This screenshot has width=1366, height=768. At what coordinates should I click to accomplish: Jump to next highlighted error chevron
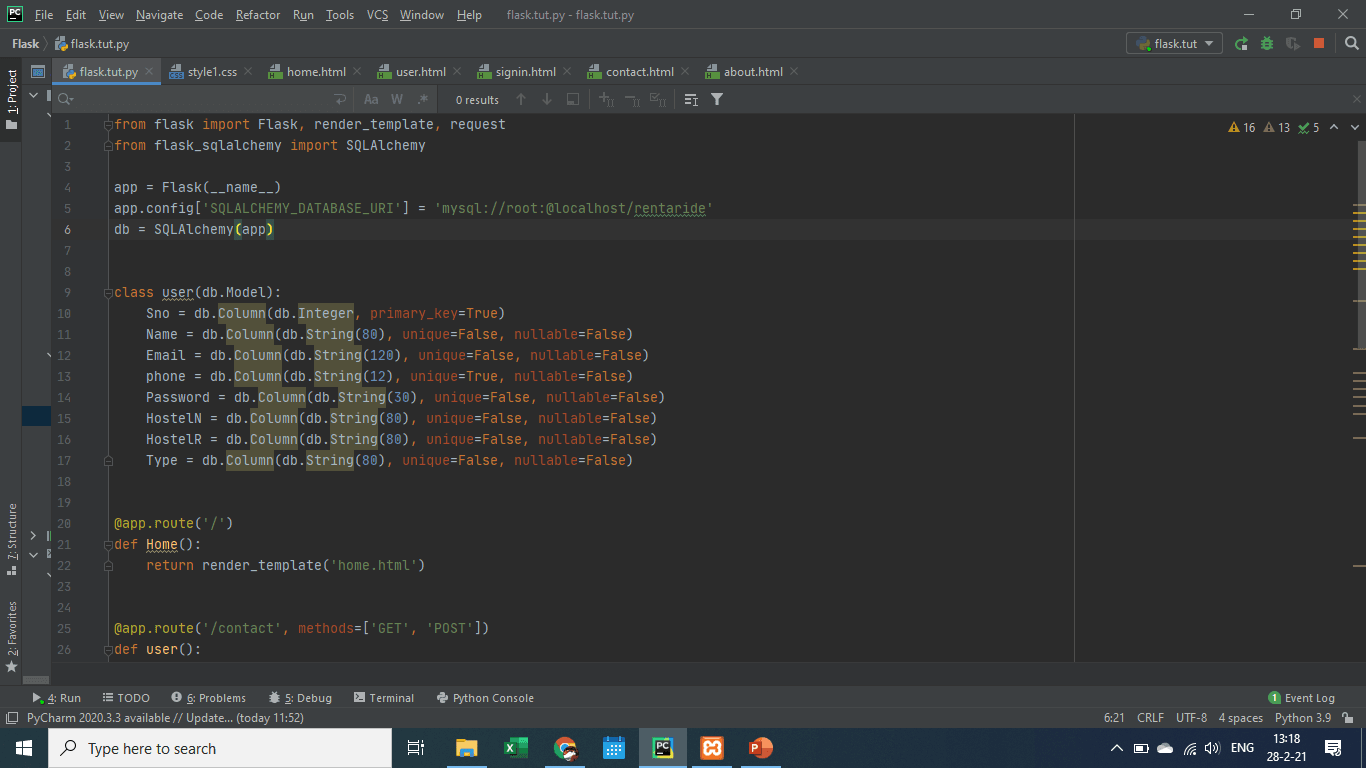click(1356, 128)
